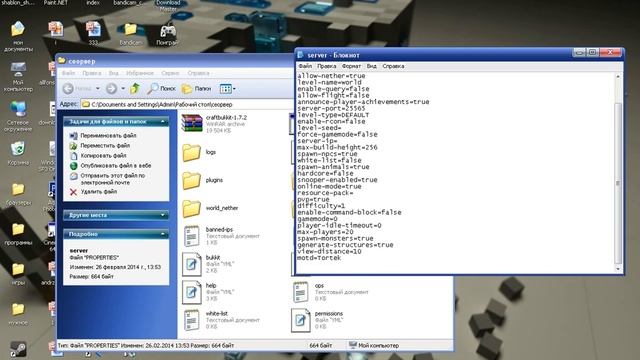The width and height of the screenshot is (640, 360).
Task: Click Notepad scrollbar up arrow
Action: click(x=618, y=77)
